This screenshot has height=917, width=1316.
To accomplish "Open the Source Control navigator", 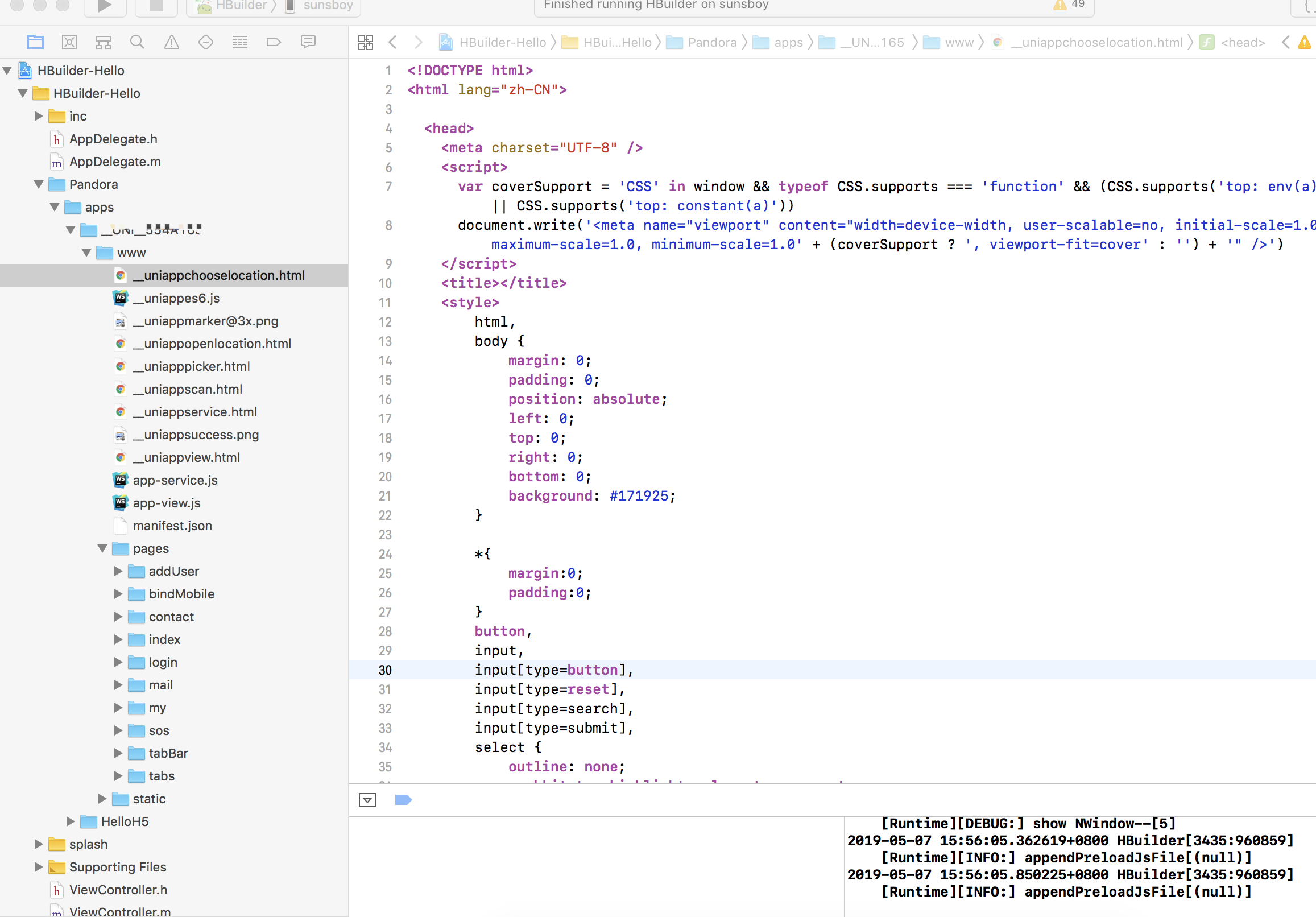I will click(69, 42).
